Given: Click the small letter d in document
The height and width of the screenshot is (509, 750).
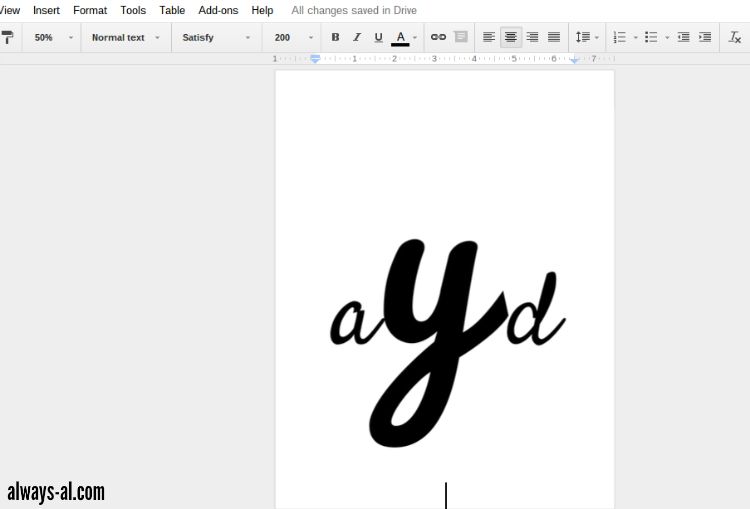Looking at the screenshot, I should pyautogui.click(x=536, y=309).
